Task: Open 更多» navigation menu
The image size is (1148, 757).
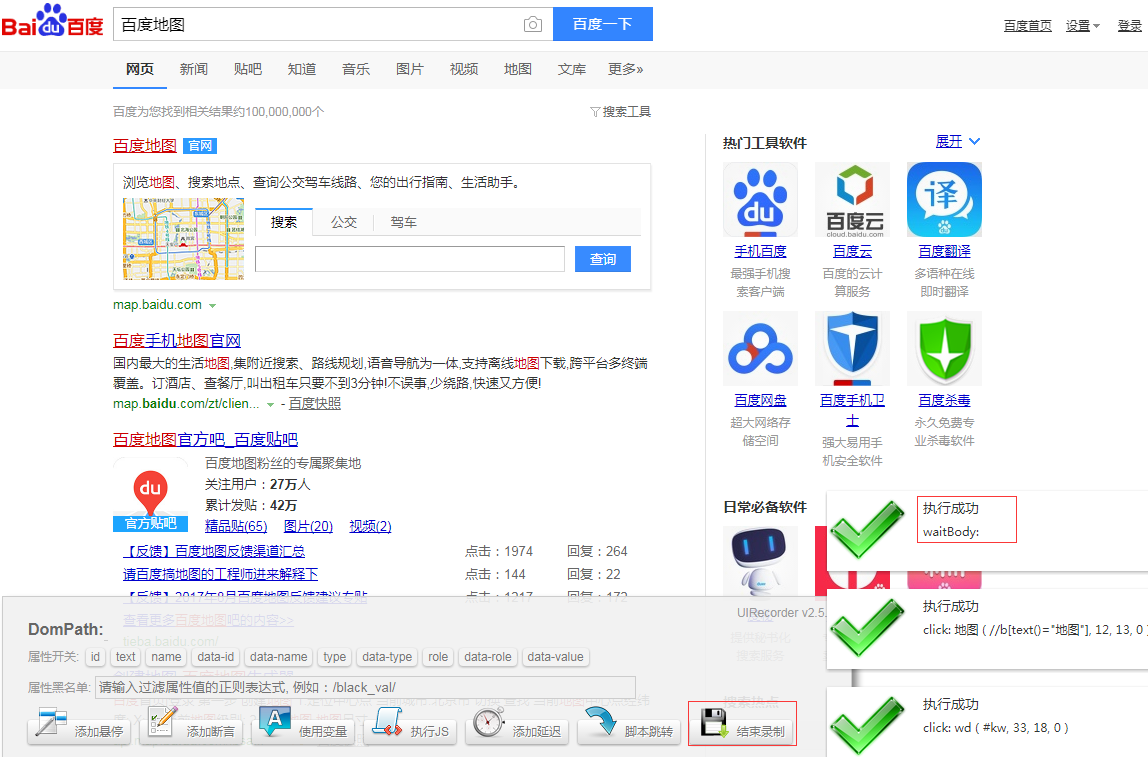Action: [625, 69]
